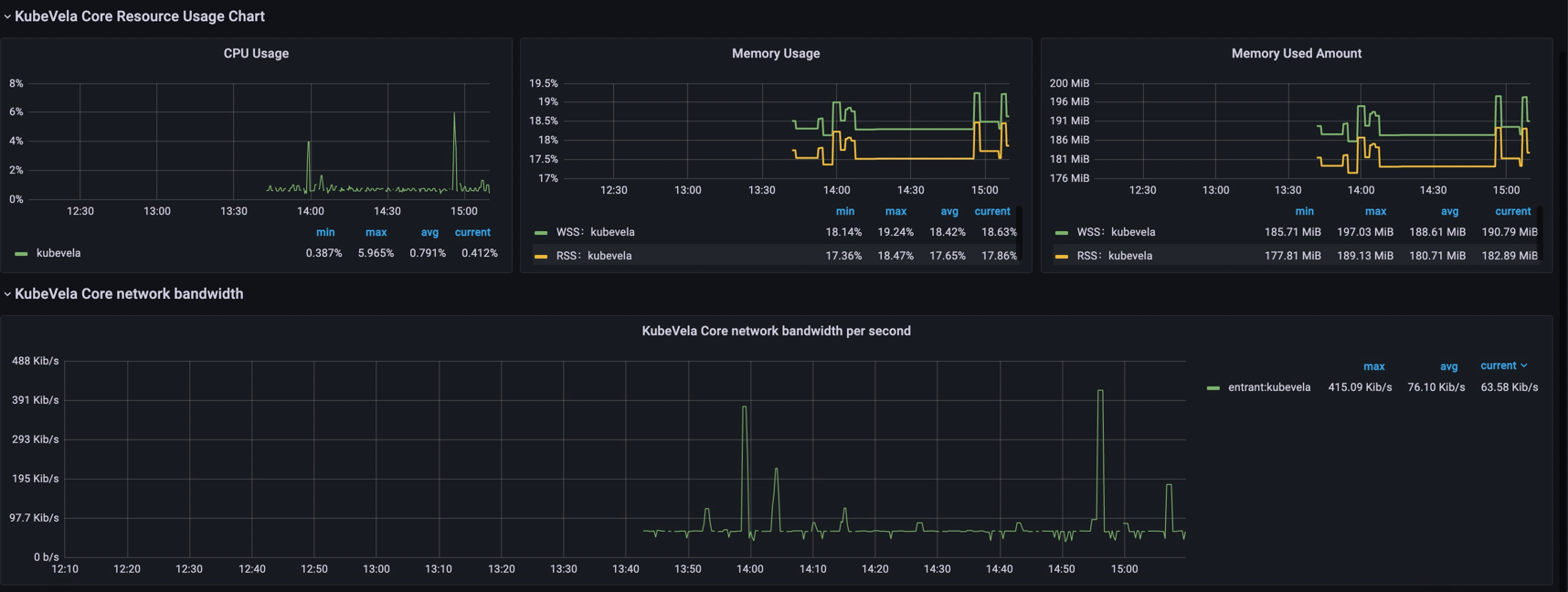Toggle WSS: kubevela series in Memory Usage legend
Viewport: 1568px width, 592px height.
pyautogui.click(x=595, y=232)
